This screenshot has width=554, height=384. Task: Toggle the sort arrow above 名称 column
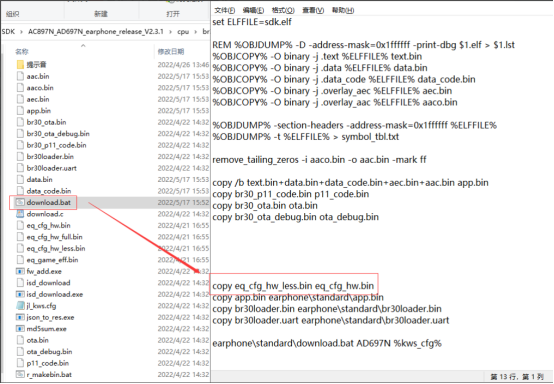coord(83,46)
